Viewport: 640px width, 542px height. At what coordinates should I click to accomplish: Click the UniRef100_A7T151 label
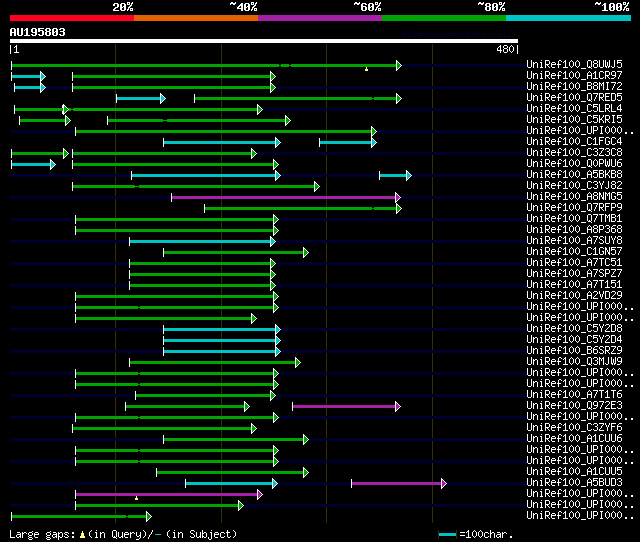[574, 284]
